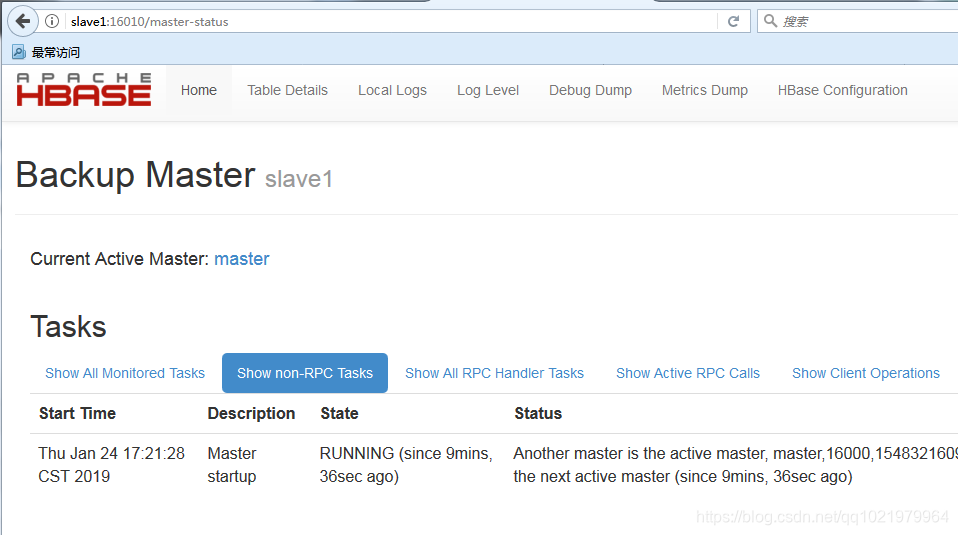Focus the URL address bar field

point(391,21)
